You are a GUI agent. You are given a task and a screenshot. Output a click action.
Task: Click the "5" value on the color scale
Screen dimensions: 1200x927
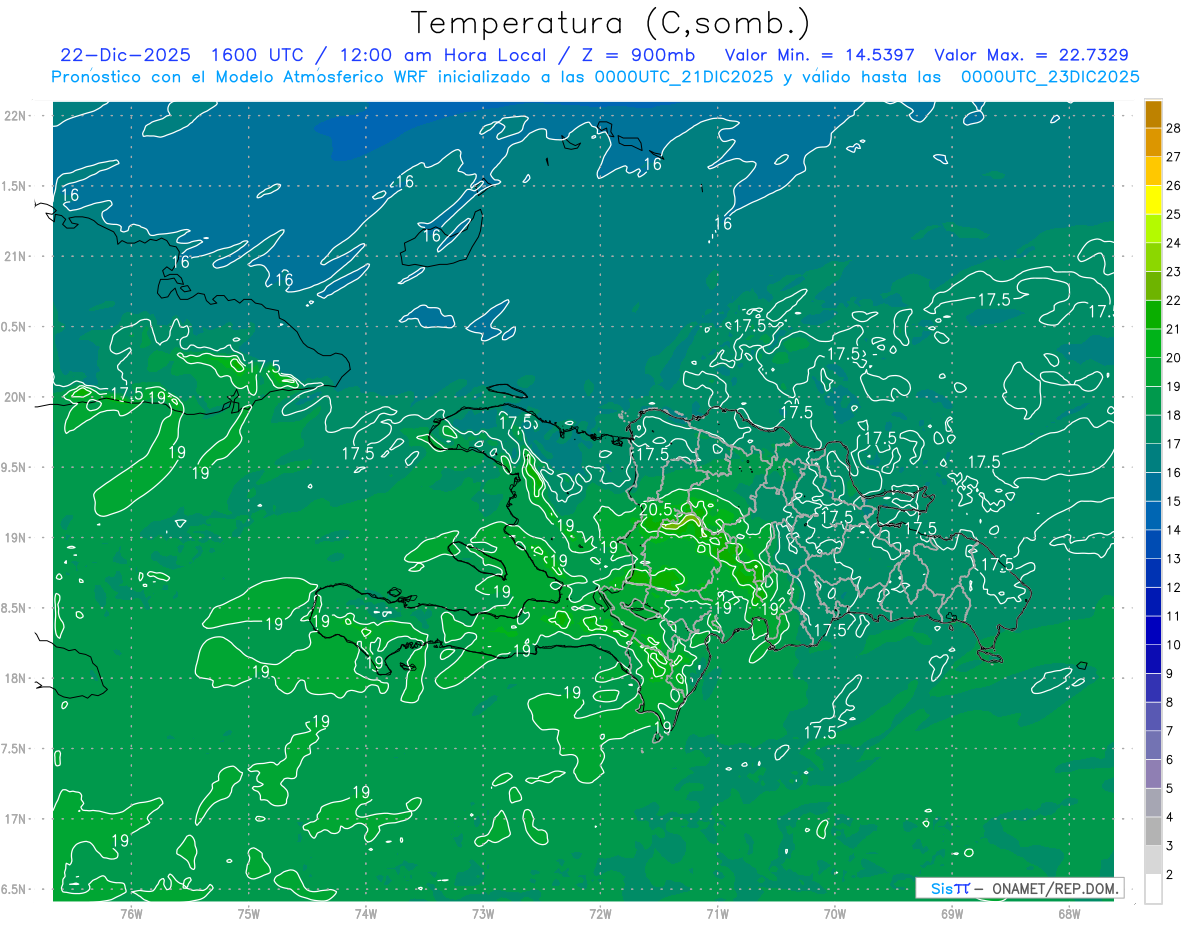(x=1170, y=789)
